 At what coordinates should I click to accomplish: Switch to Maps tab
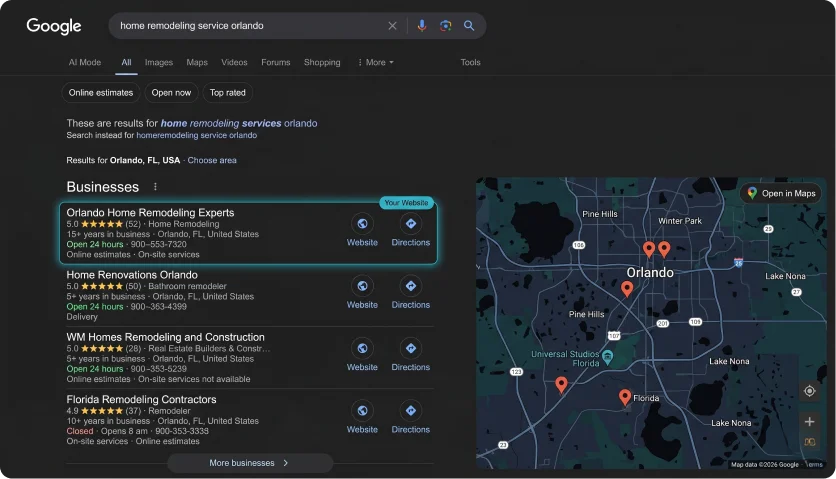(197, 62)
